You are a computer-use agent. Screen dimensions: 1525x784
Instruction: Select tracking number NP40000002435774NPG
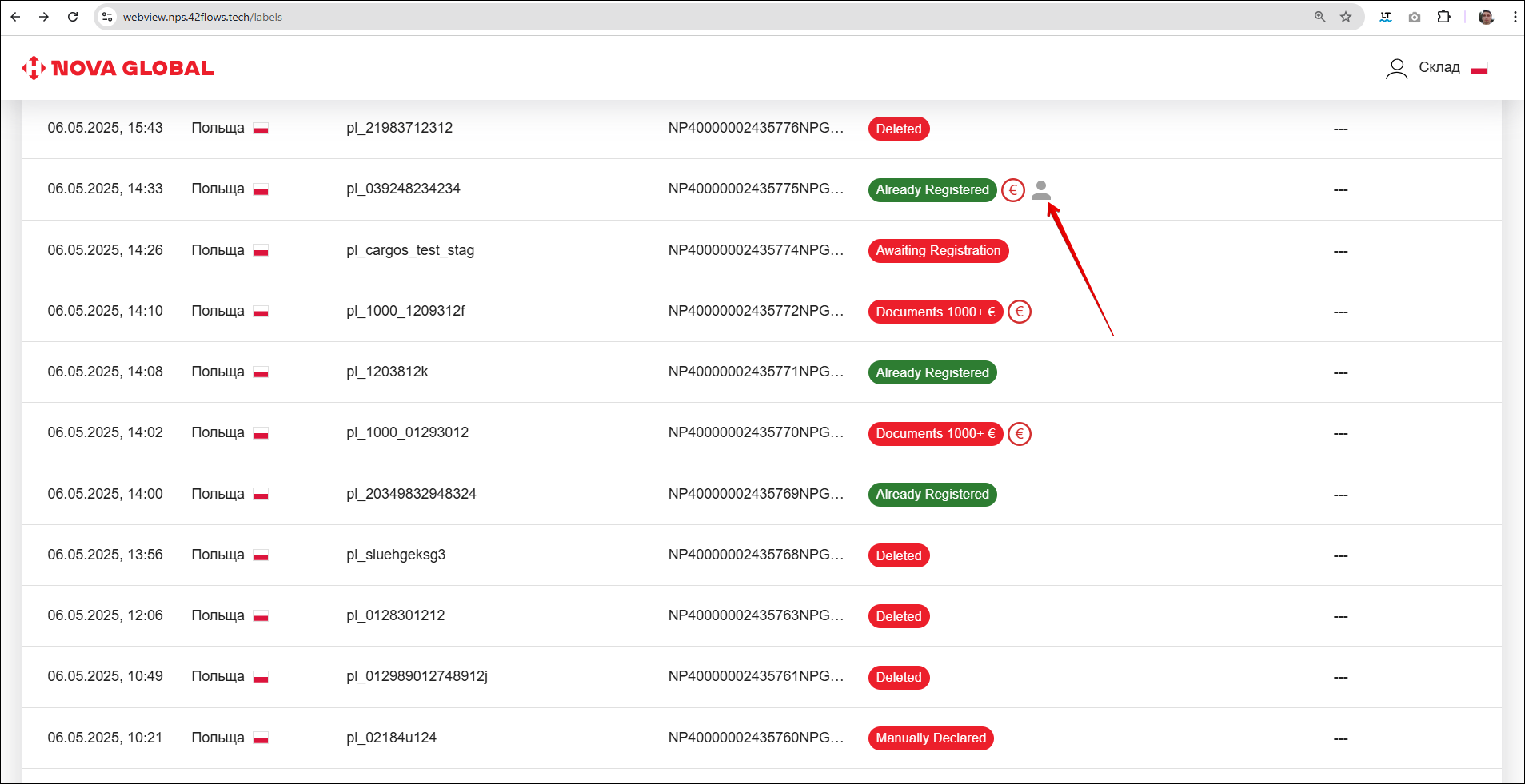coord(756,250)
